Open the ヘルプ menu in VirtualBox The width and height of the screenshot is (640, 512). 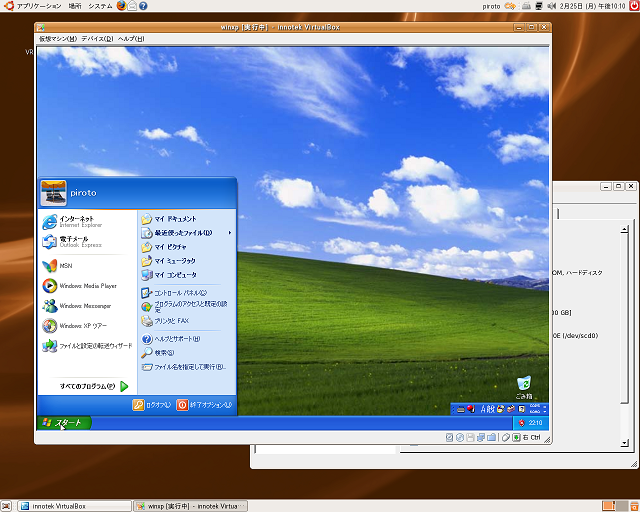click(x=131, y=39)
